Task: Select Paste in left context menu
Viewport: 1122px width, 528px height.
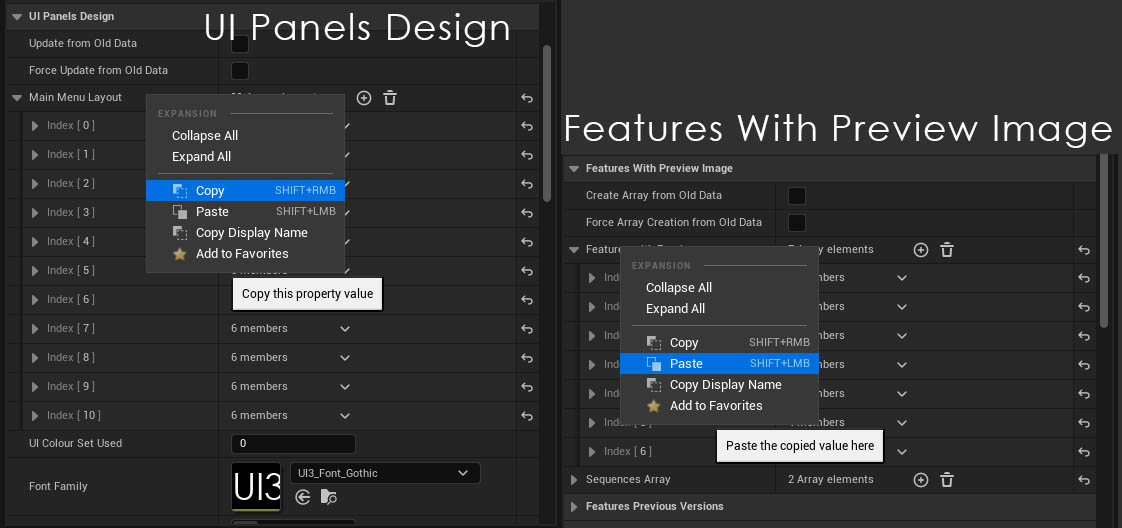Action: (x=245, y=212)
